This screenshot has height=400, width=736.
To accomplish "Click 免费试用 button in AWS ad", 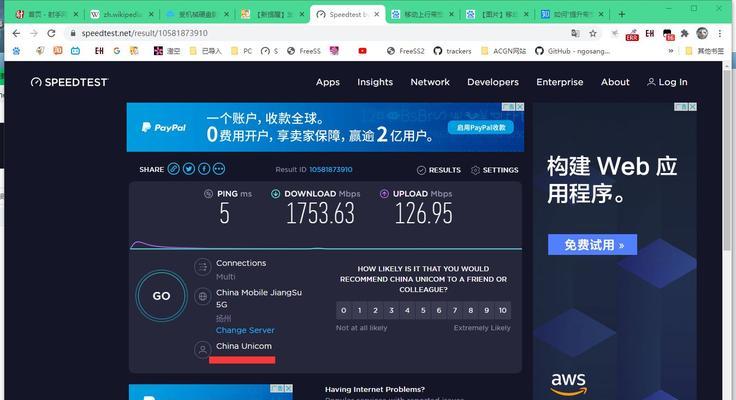I will point(592,245).
